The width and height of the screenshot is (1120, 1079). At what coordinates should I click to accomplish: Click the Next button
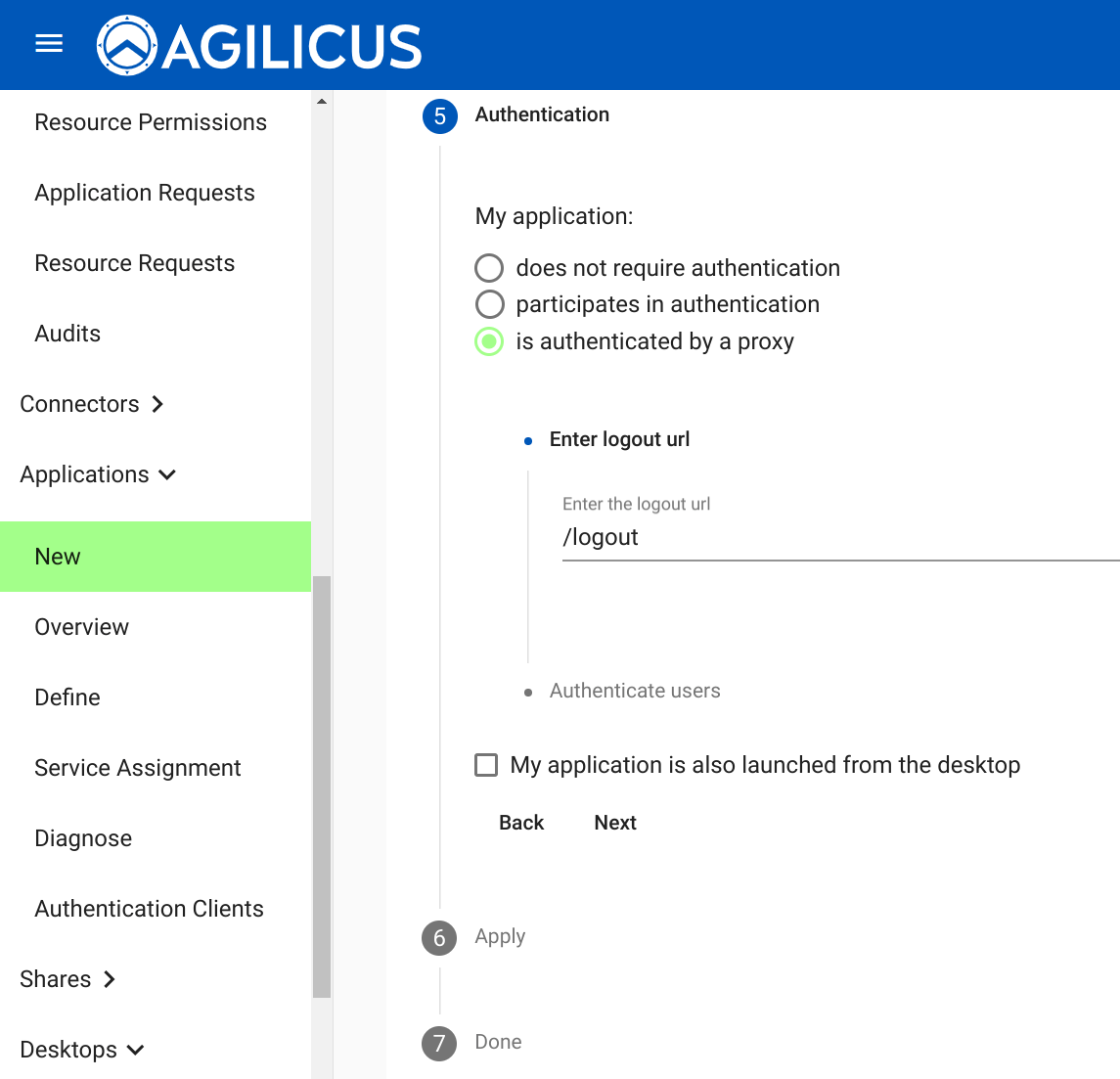tap(615, 823)
